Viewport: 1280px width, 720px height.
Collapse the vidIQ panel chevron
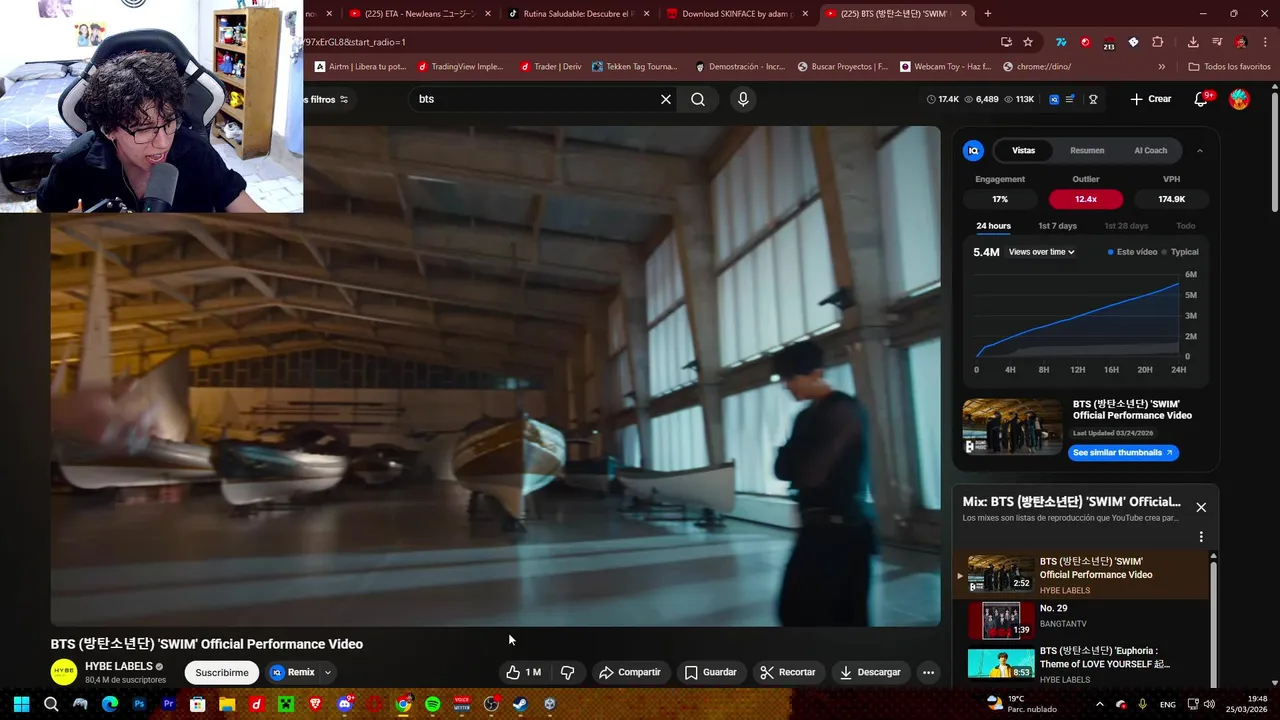pos(1199,151)
